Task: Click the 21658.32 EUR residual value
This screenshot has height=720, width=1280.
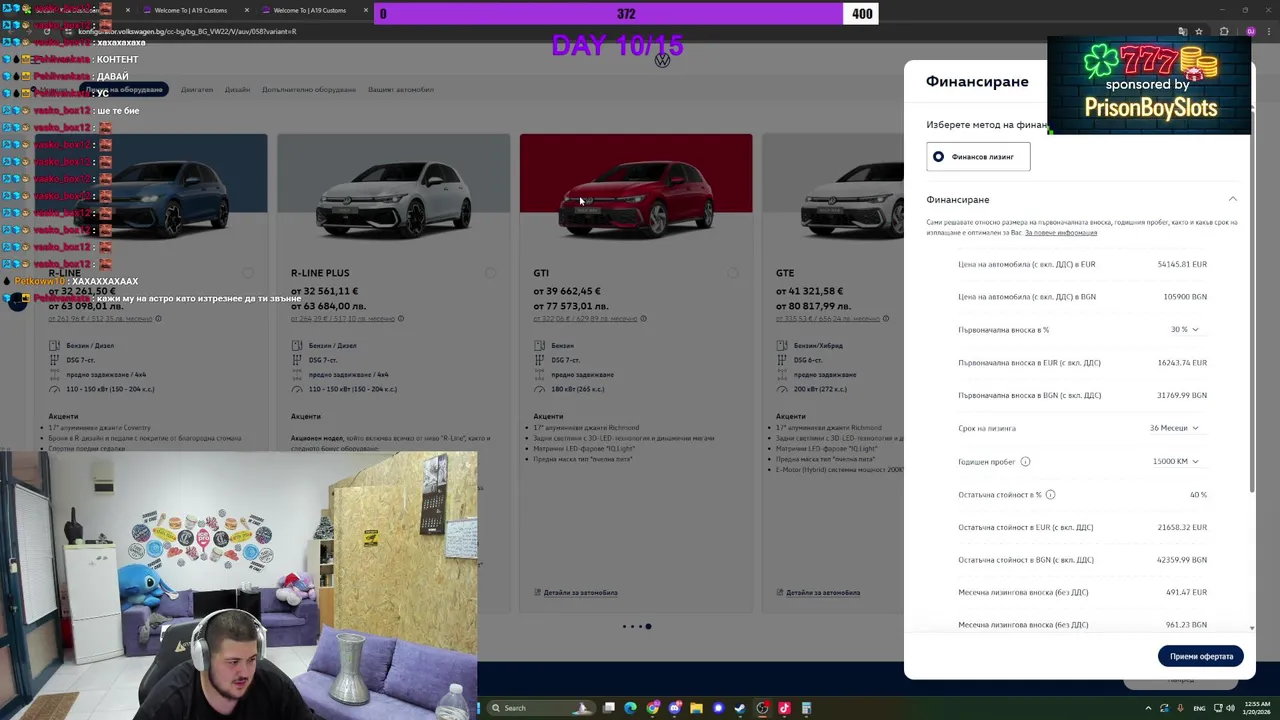Action: pyautogui.click(x=1182, y=527)
